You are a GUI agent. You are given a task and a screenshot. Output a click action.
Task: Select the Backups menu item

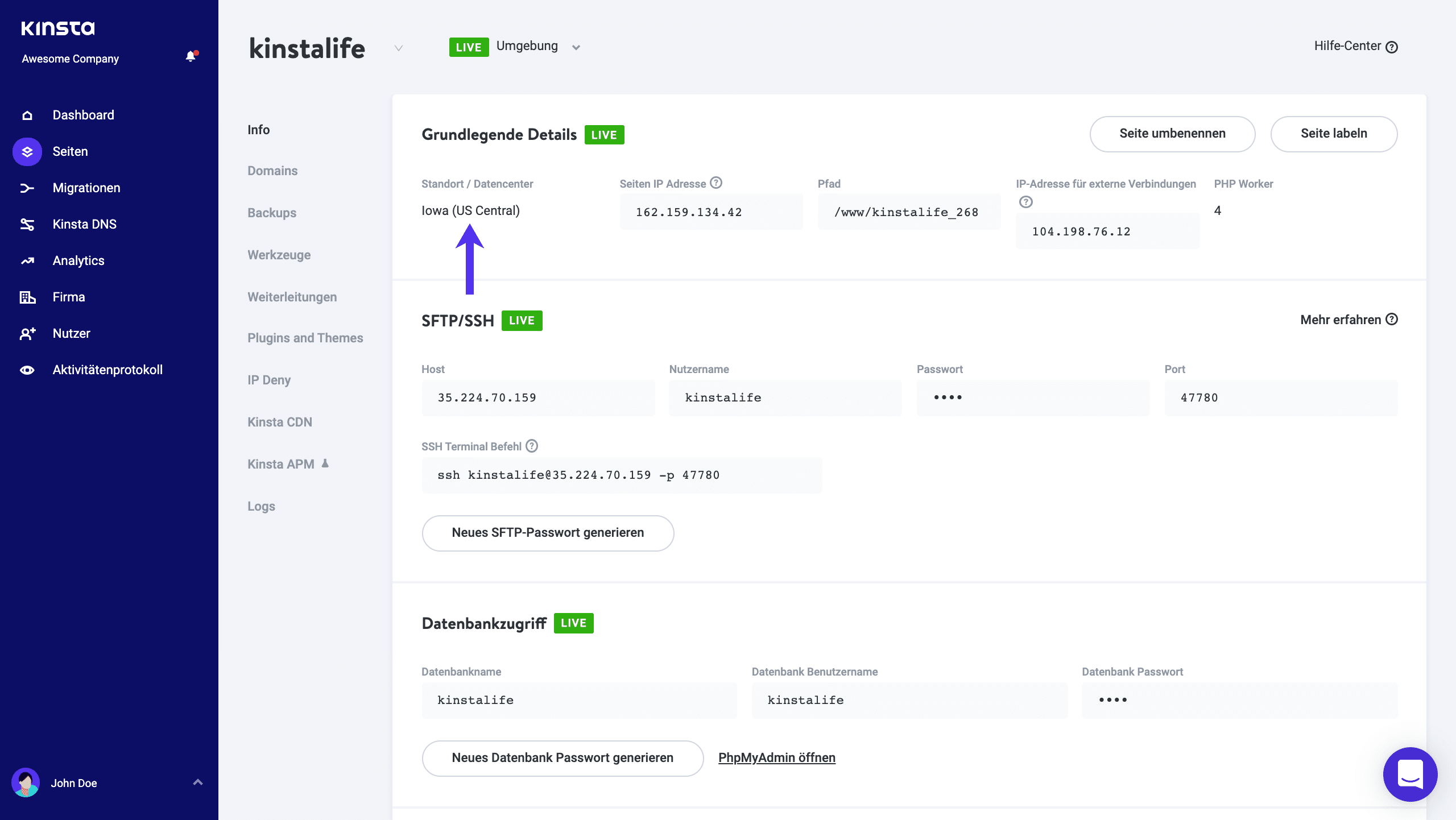[272, 213]
